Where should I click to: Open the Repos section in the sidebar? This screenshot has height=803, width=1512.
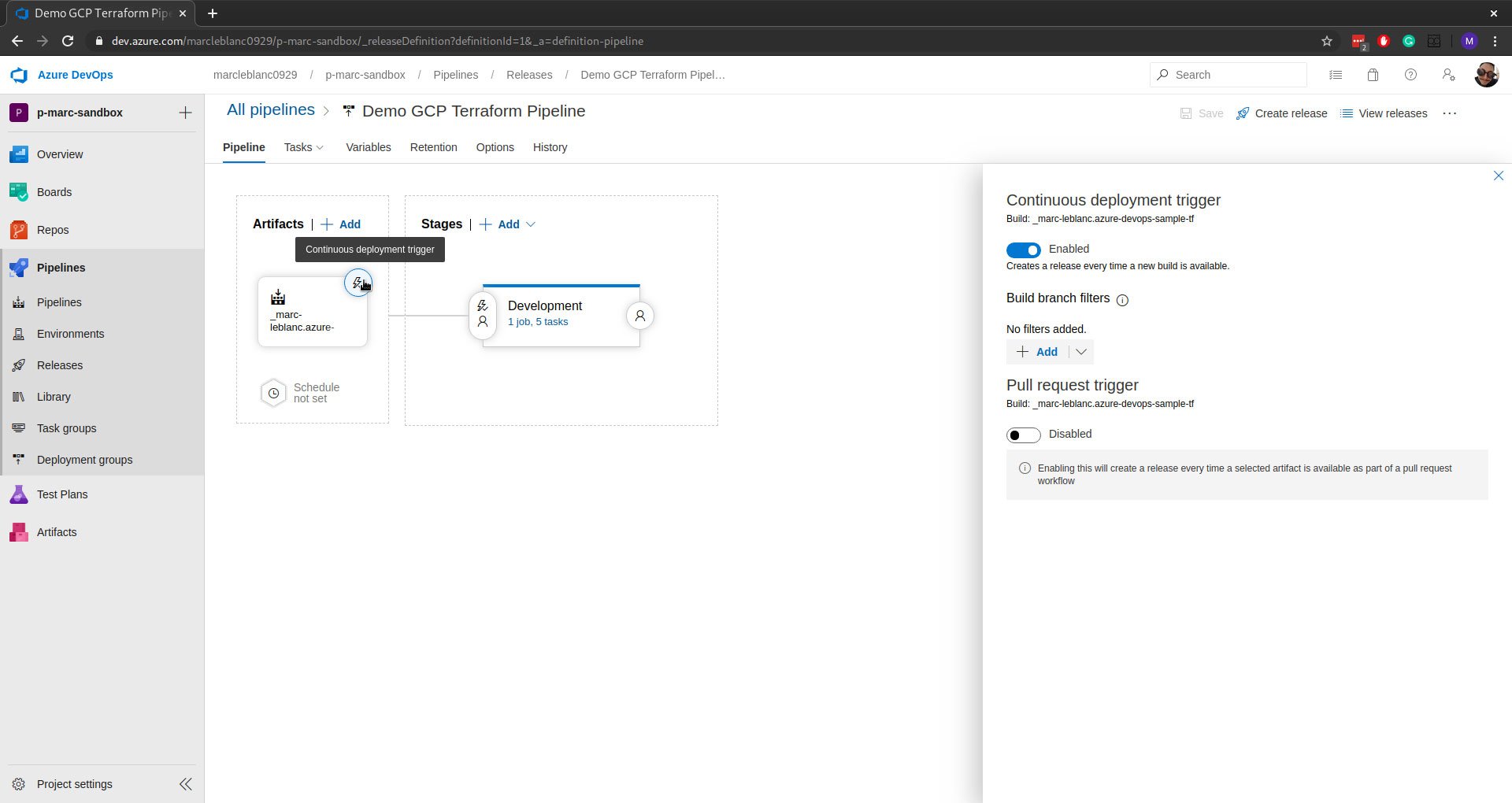tap(53, 229)
